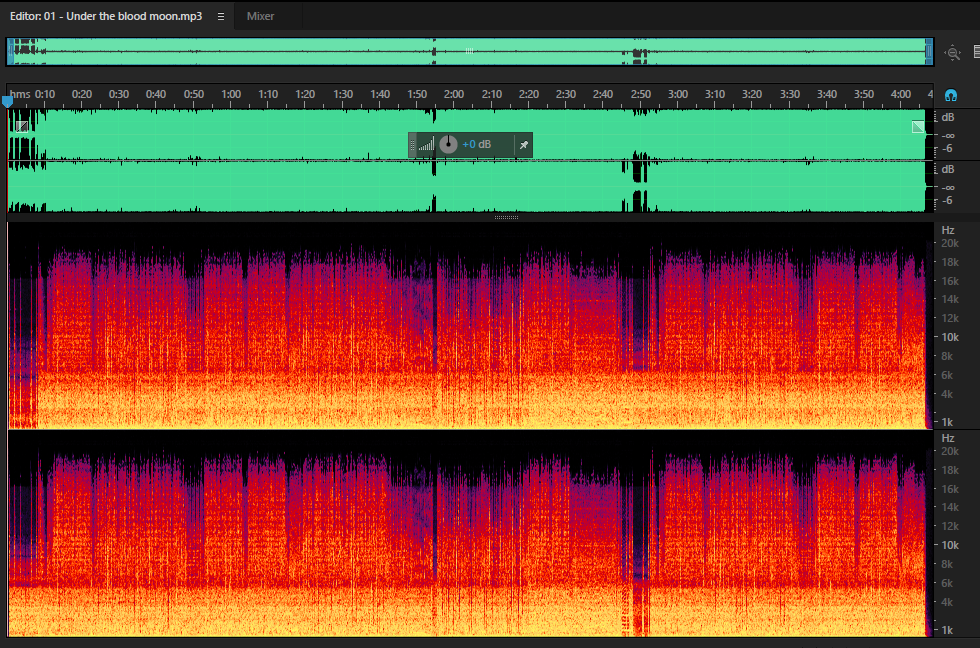Grab the HUD drag grip on its left edge

[412, 145]
